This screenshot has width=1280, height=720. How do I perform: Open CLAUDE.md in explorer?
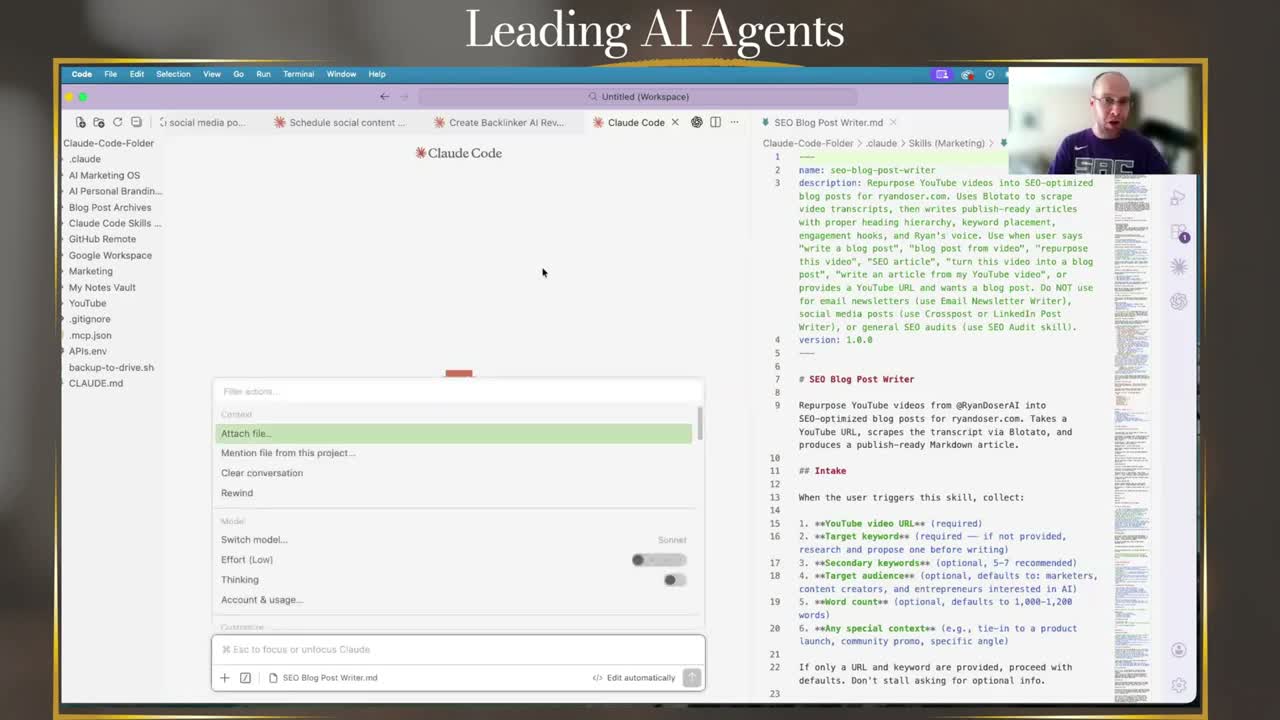tap(96, 383)
